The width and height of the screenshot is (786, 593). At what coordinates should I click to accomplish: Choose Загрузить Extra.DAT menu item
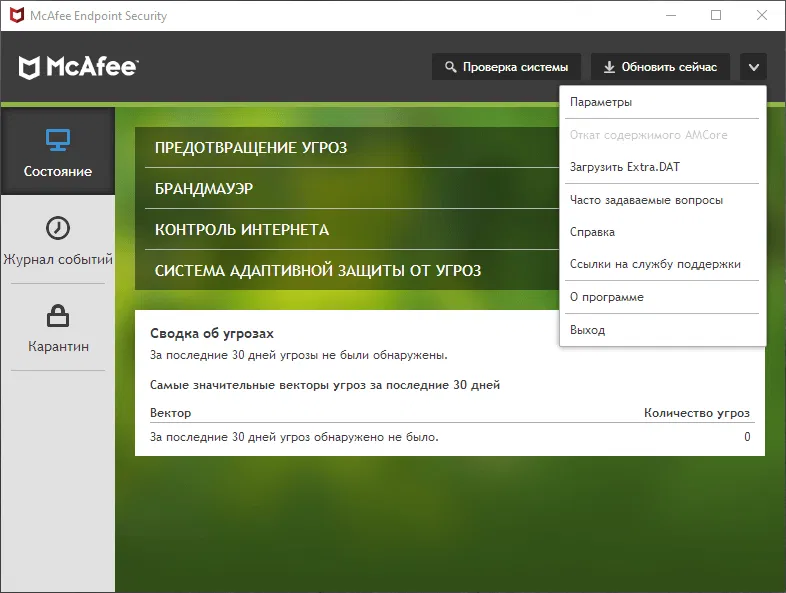pyautogui.click(x=662, y=167)
